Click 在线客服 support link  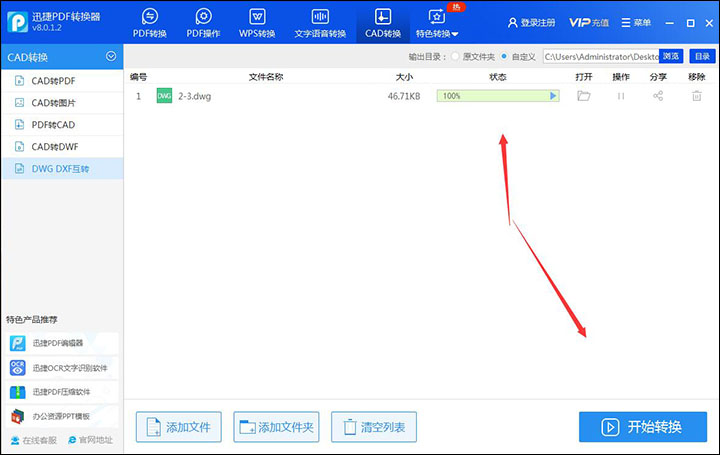pyautogui.click(x=34, y=440)
